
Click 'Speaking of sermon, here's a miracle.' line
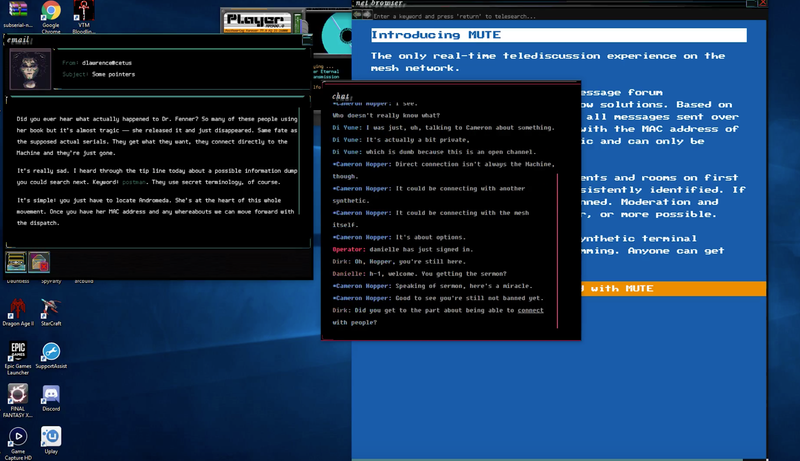click(x=432, y=286)
